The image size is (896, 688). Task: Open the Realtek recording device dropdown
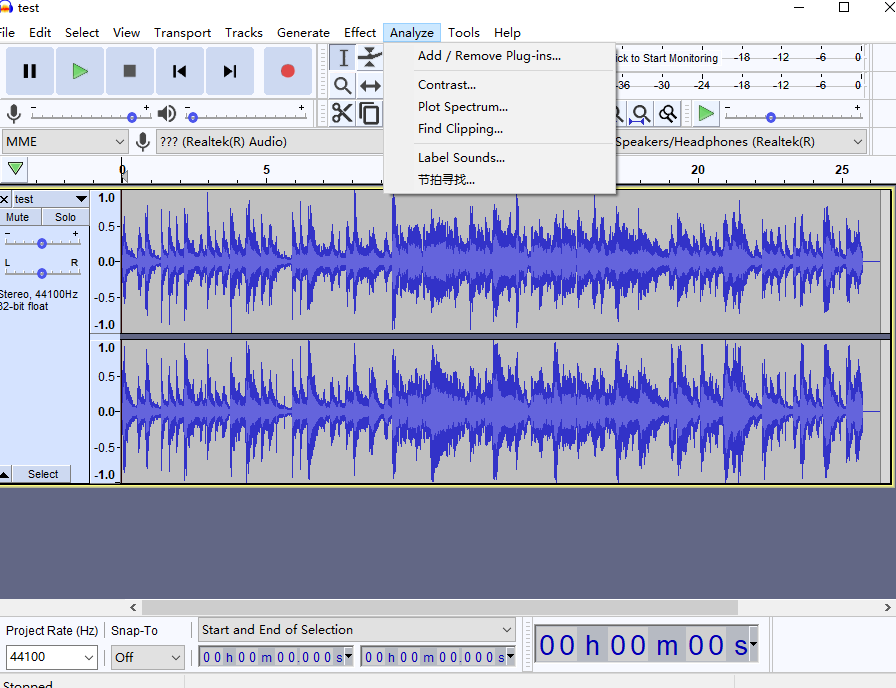[270, 142]
